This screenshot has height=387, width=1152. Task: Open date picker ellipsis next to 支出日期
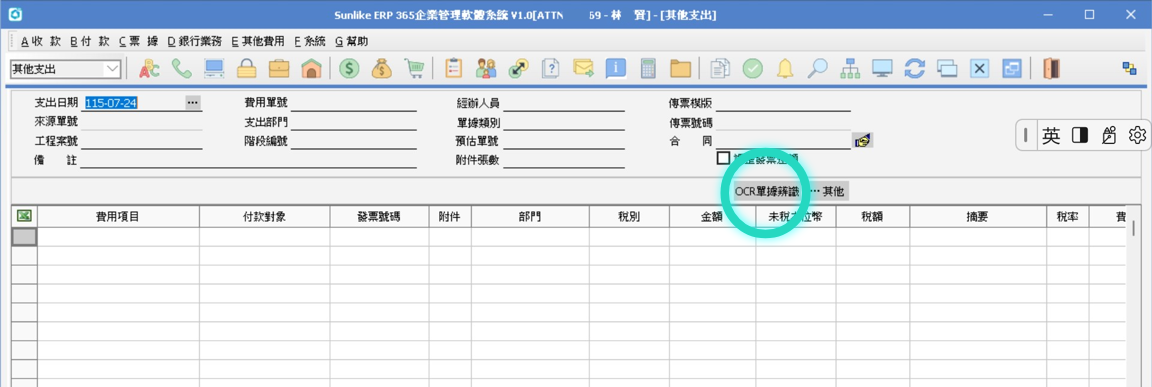click(x=192, y=103)
